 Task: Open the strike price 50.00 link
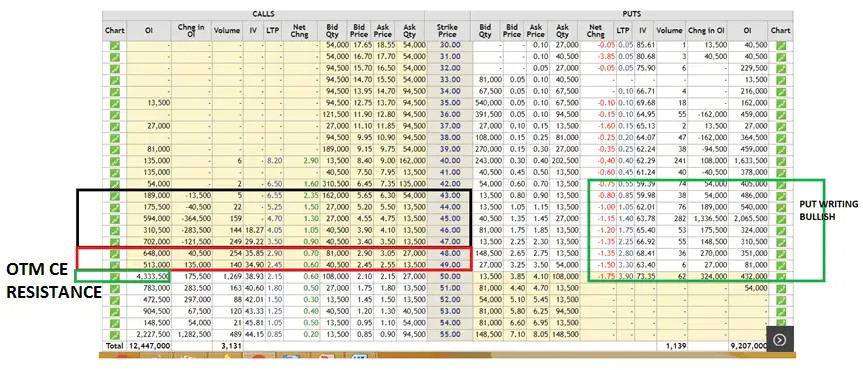pyautogui.click(x=450, y=276)
